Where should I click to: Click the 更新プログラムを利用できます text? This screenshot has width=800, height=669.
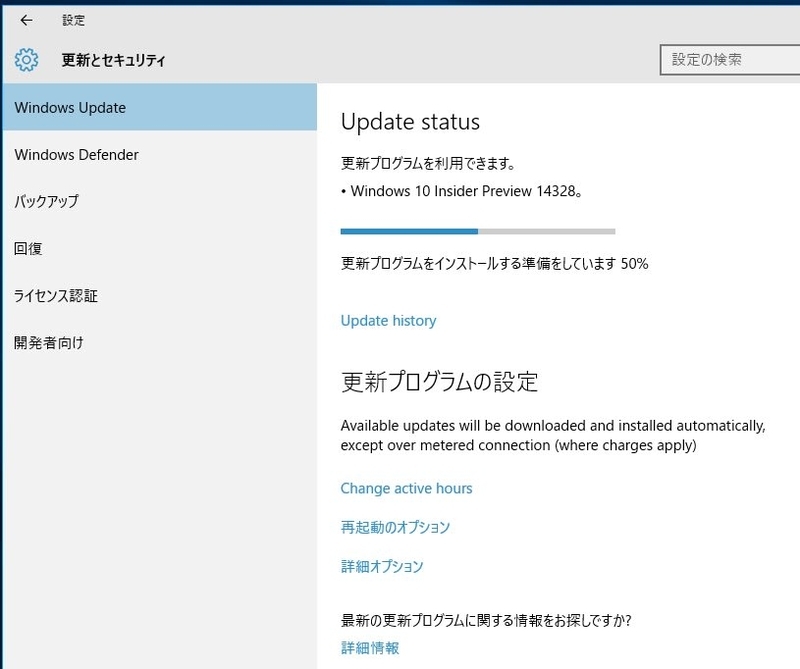click(x=428, y=163)
